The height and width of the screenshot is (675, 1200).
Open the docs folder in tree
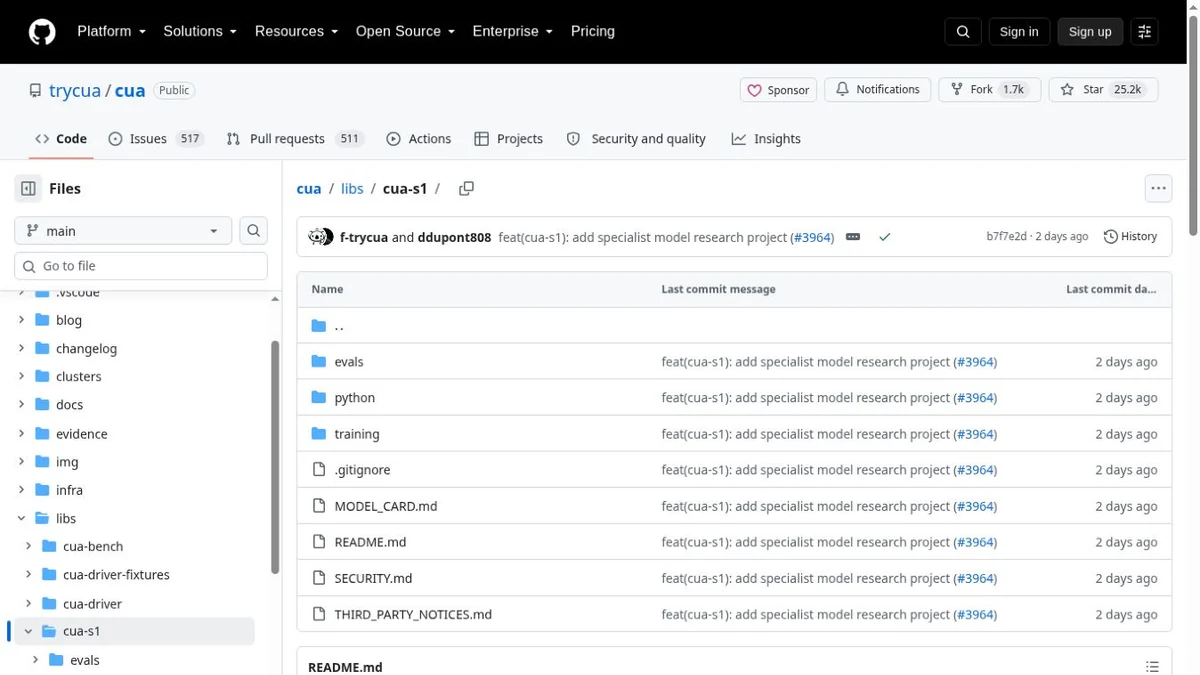(69, 405)
